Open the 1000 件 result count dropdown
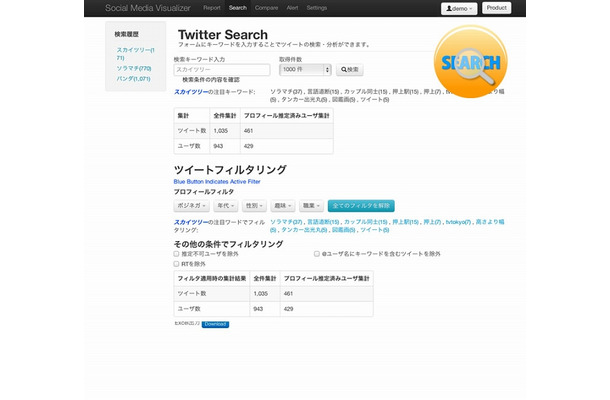 click(305, 70)
